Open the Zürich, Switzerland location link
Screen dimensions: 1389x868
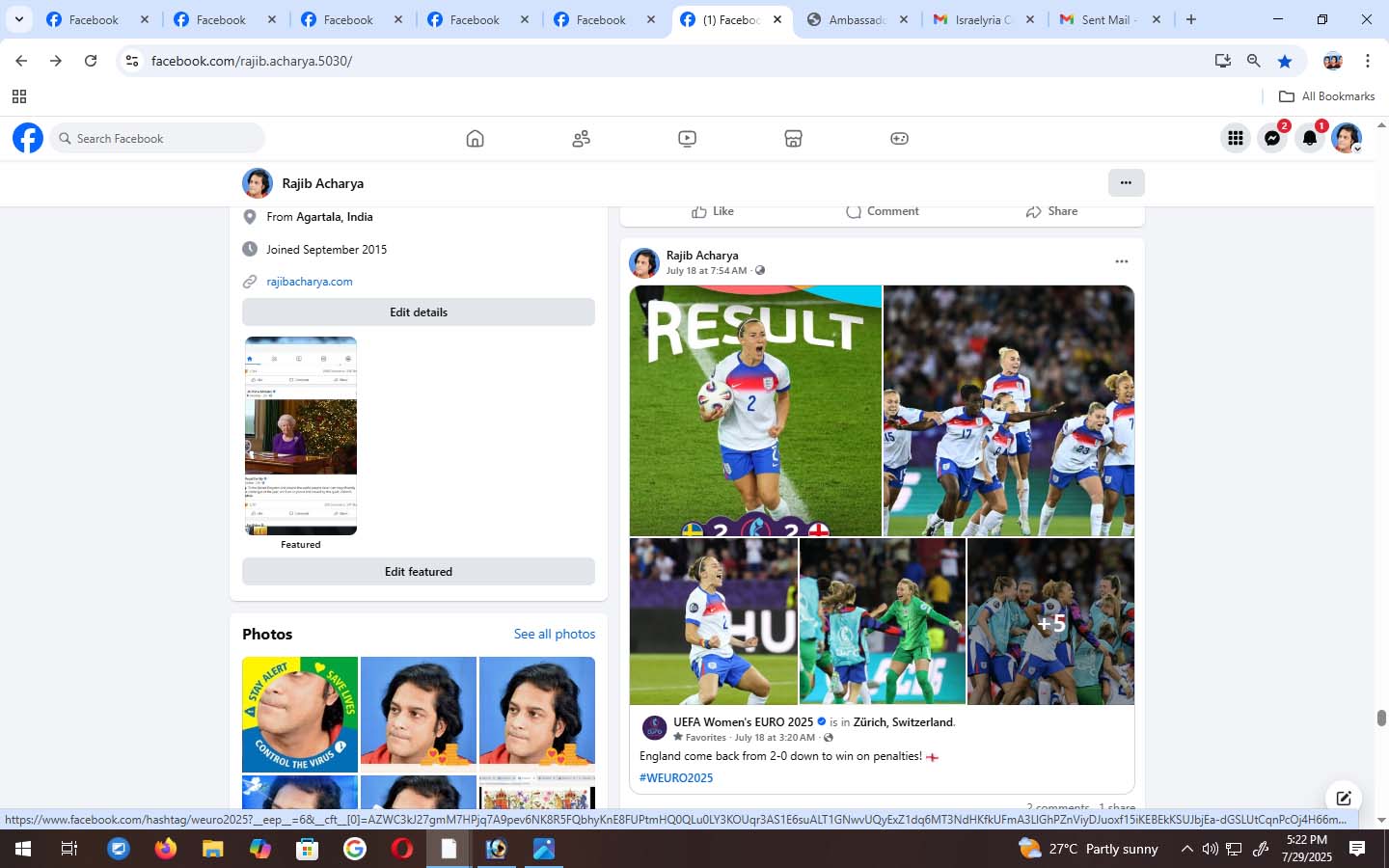point(903,721)
